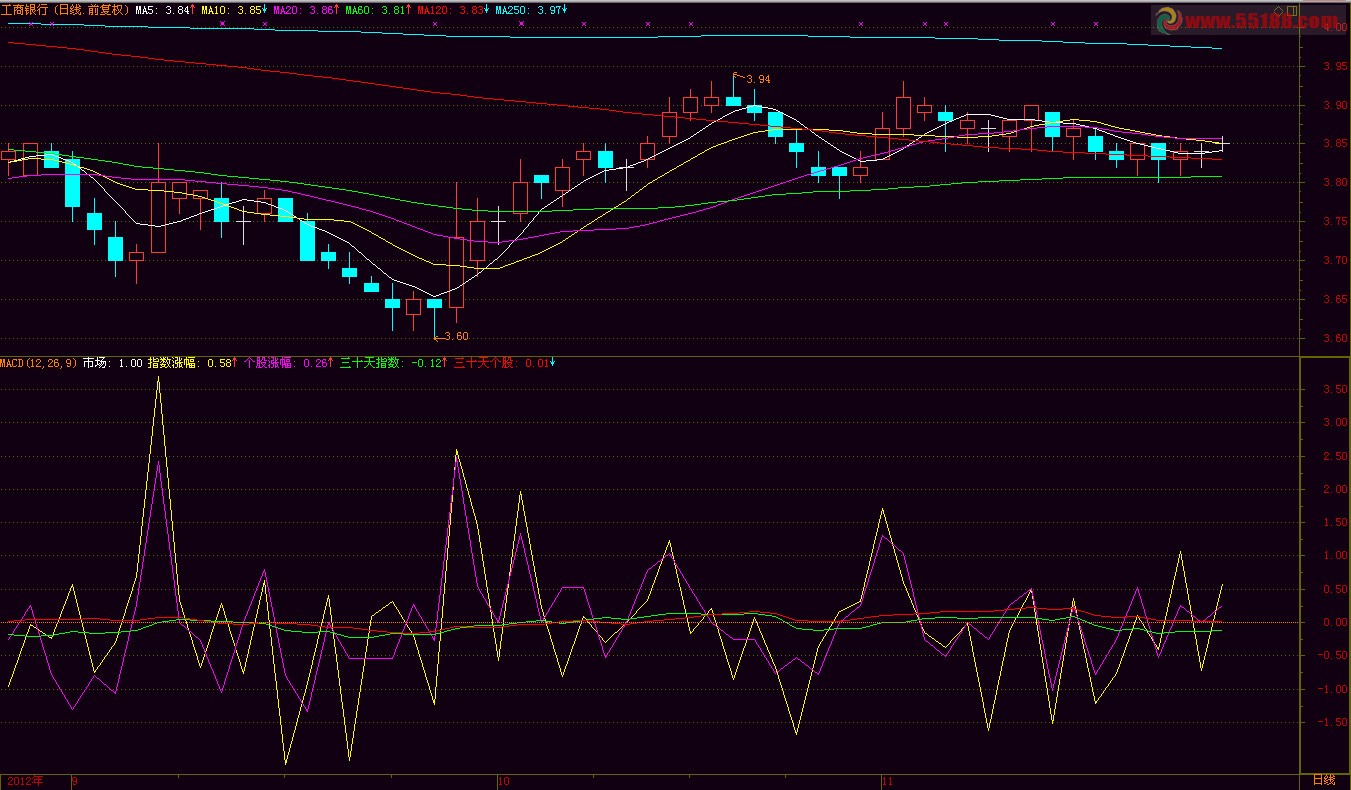This screenshot has width=1351, height=790.
Task: Click the 三十天指数: -0.12 label
Action: (394, 363)
